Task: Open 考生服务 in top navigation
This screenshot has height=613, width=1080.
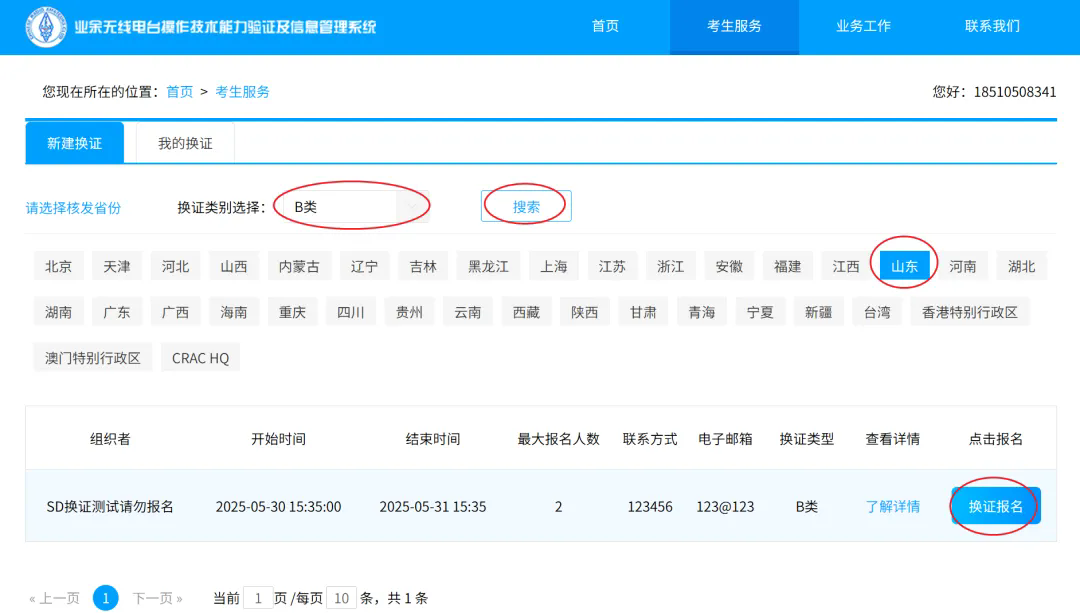Action: tap(734, 27)
